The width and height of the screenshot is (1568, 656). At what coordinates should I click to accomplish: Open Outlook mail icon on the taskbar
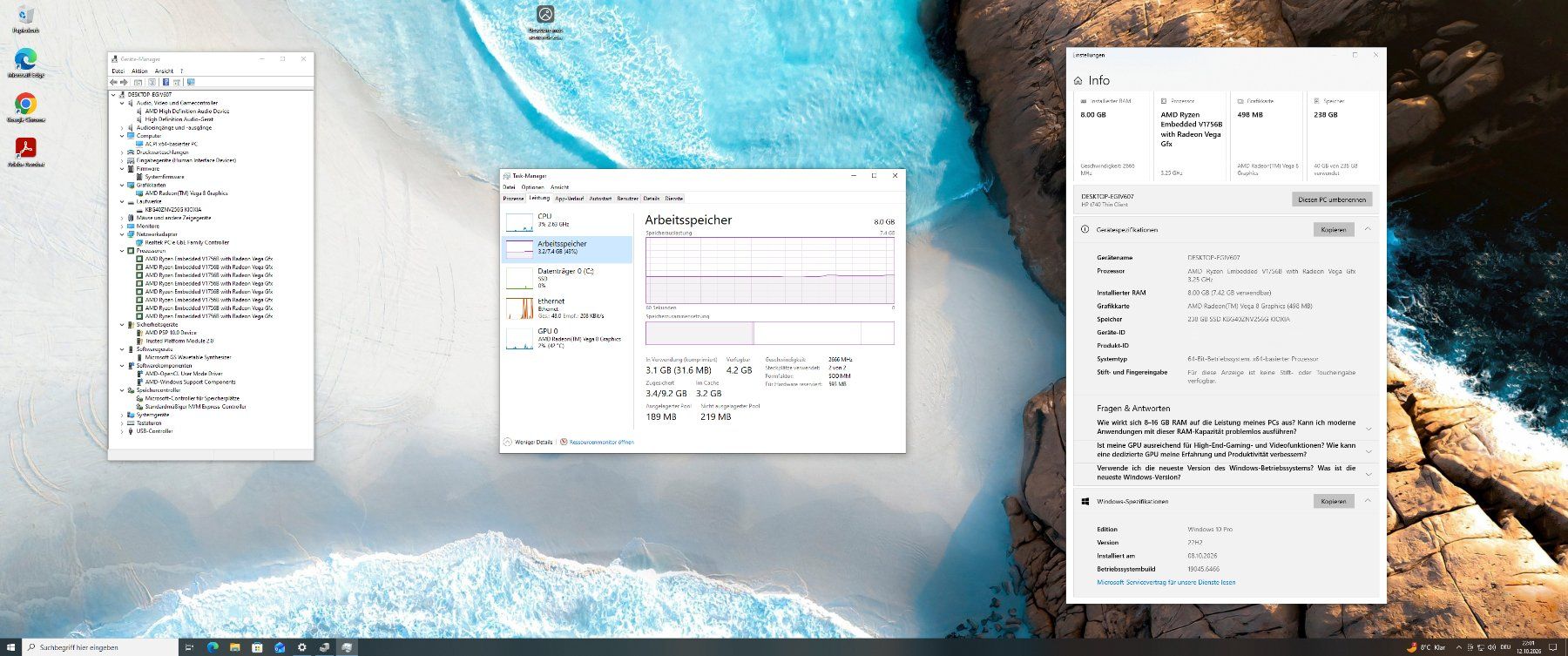click(x=280, y=647)
